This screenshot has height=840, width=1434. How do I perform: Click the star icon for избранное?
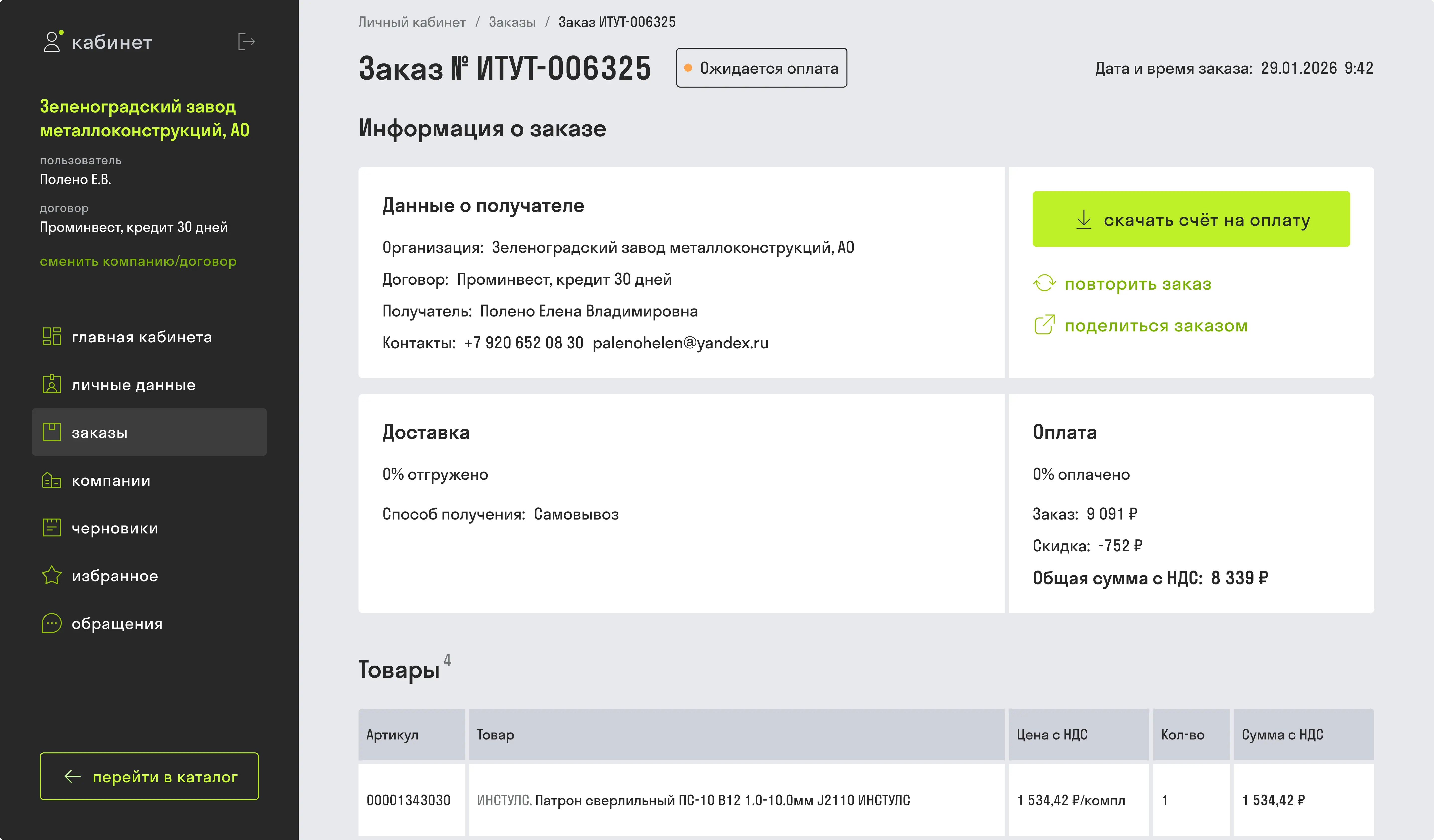[x=52, y=576]
